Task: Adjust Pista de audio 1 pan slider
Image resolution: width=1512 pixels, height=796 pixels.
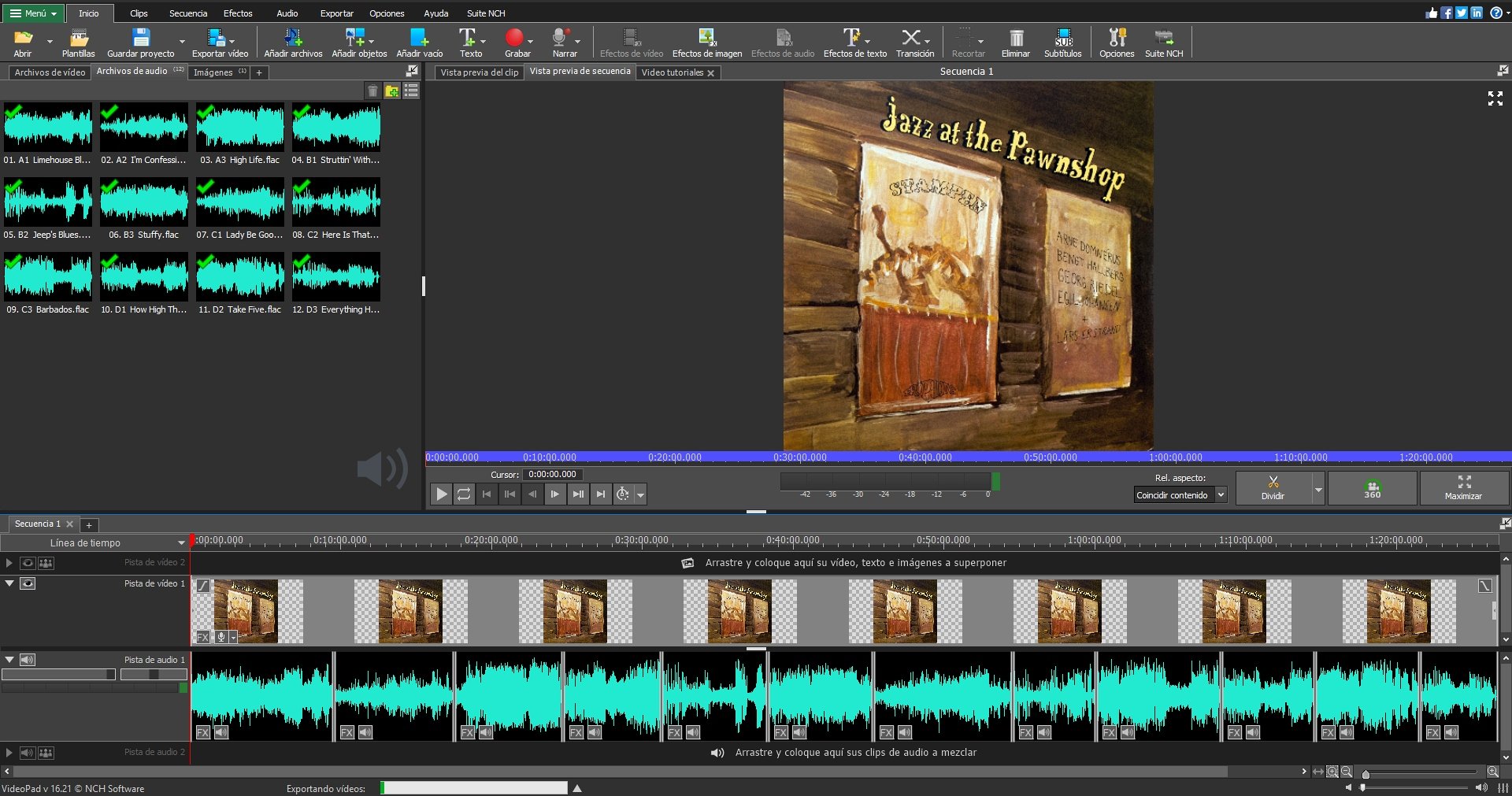Action: (x=154, y=675)
